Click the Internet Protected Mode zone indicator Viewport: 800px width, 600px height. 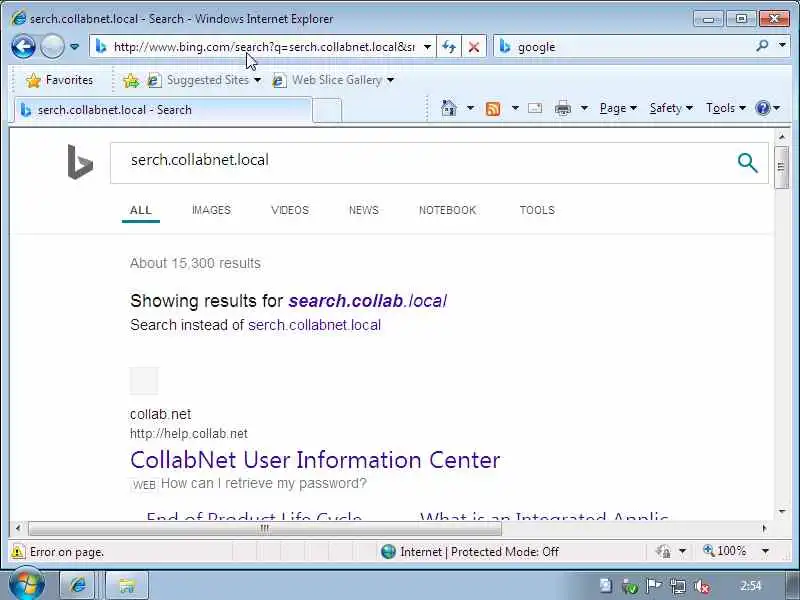[469, 552]
